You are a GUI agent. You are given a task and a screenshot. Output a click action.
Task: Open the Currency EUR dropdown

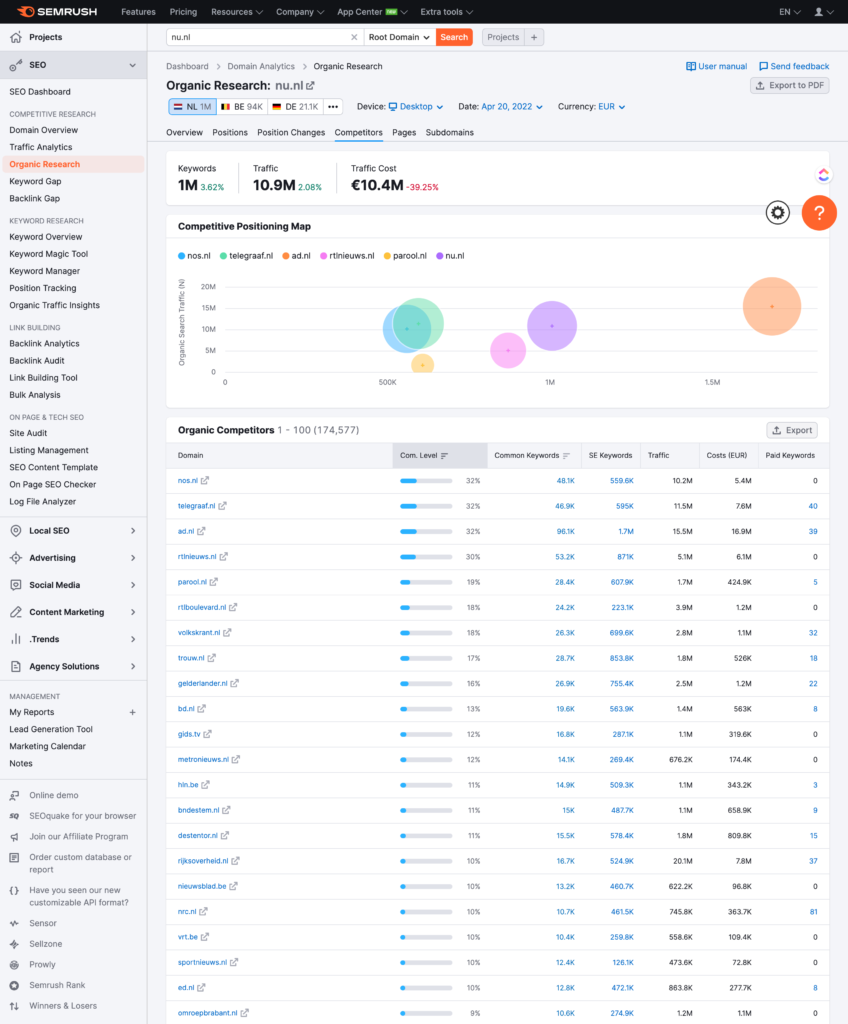[612, 106]
